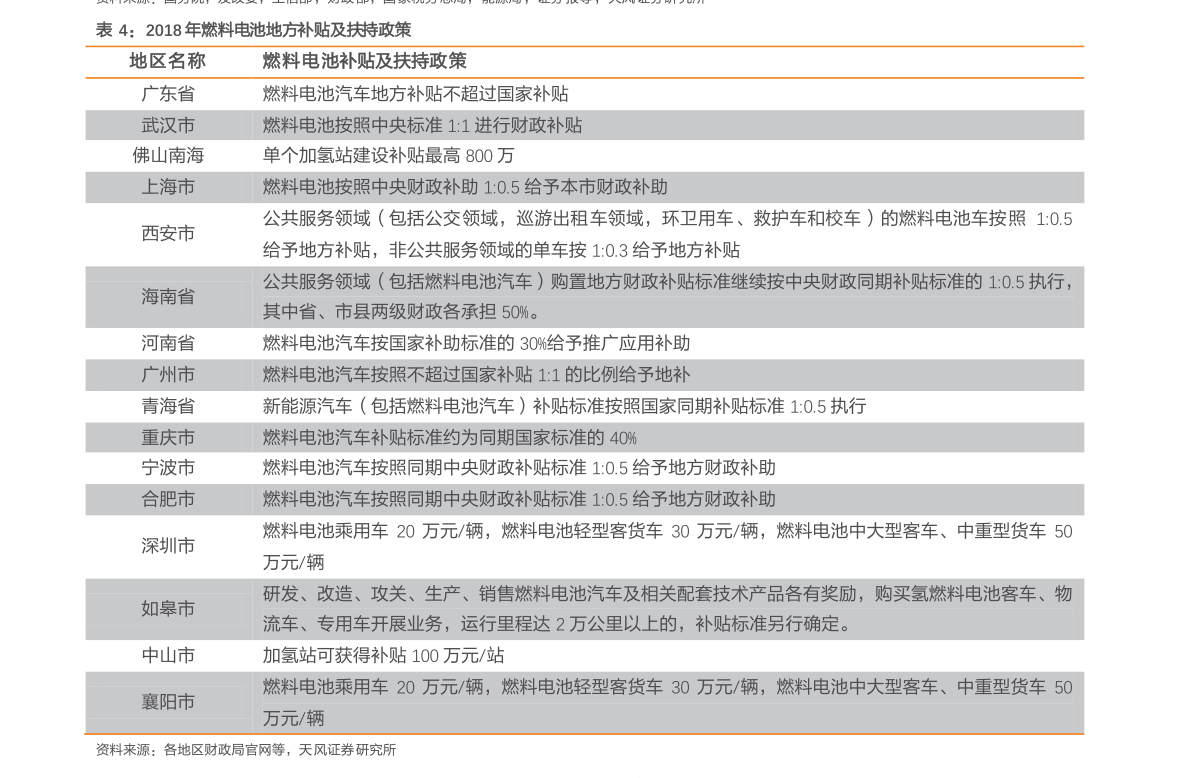
Task: Select the 宁波市 region cell
Action: click(x=168, y=468)
